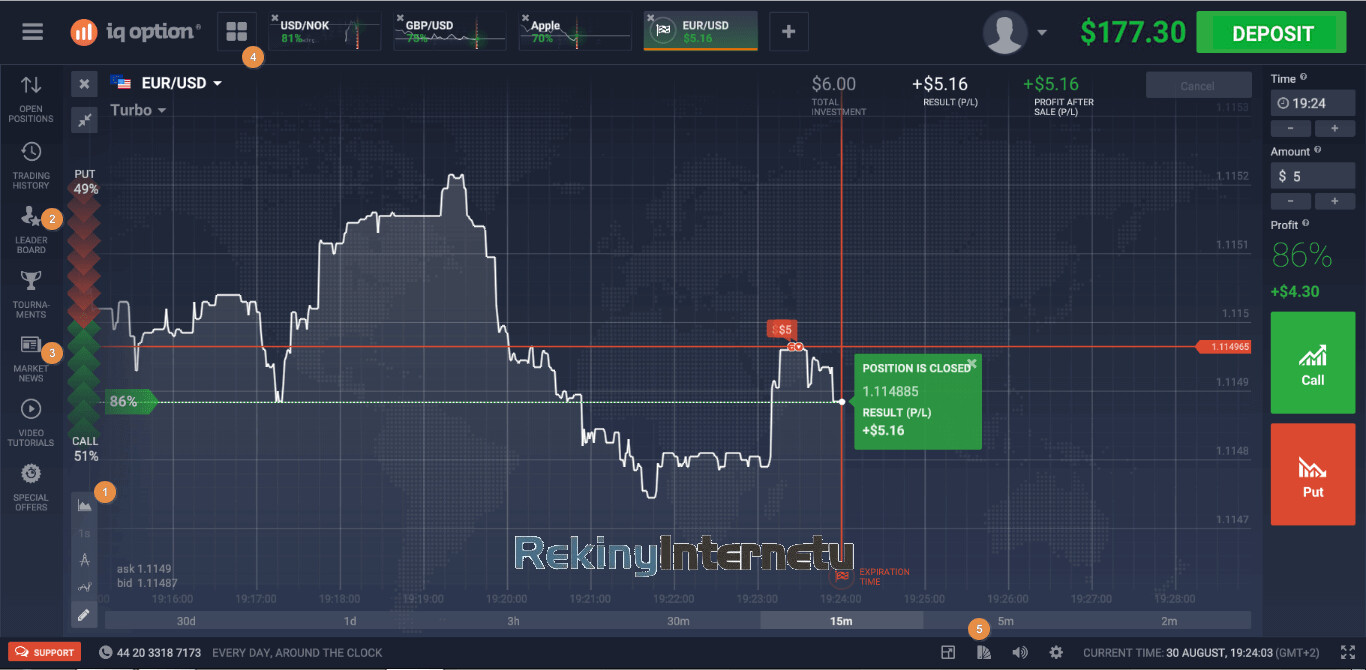Close the USD/NOK asset tab
This screenshot has height=670, width=1366.
pos(275,18)
